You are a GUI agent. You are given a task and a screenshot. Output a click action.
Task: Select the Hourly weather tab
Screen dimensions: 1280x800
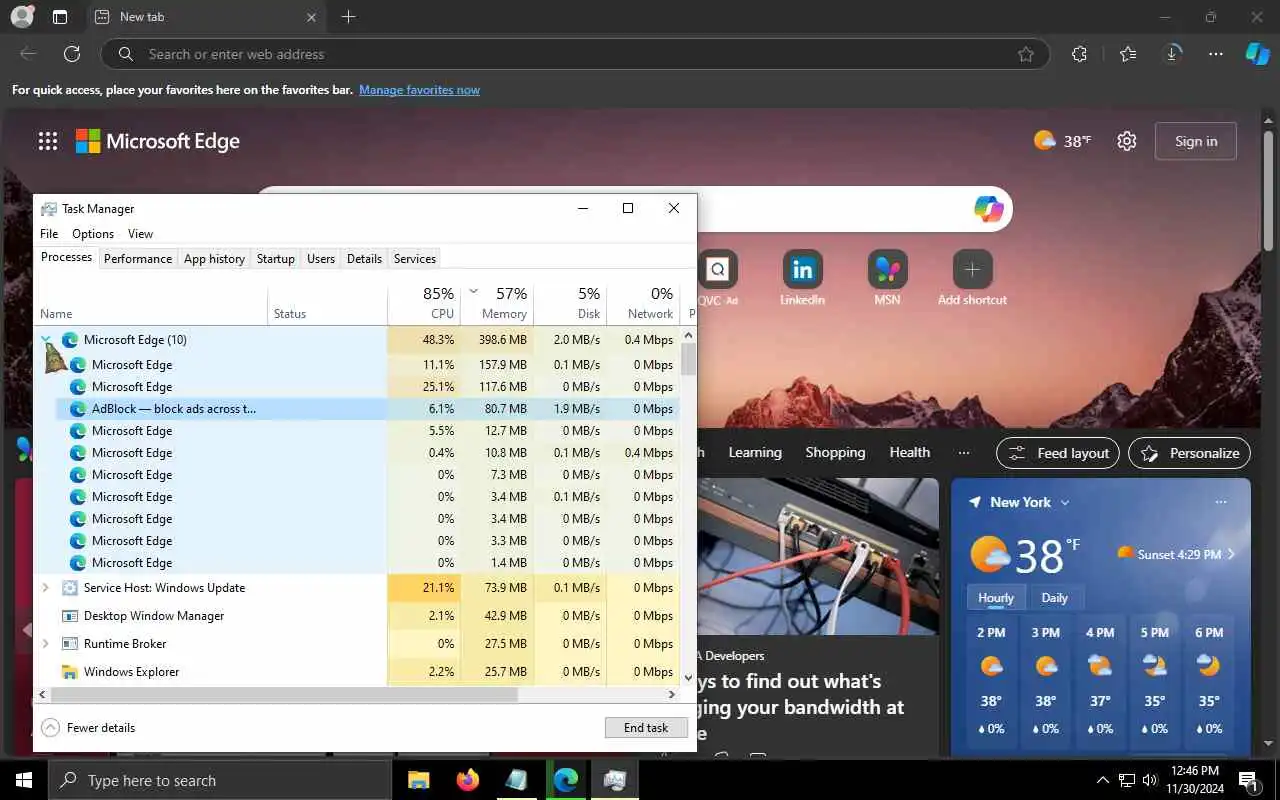[995, 598]
